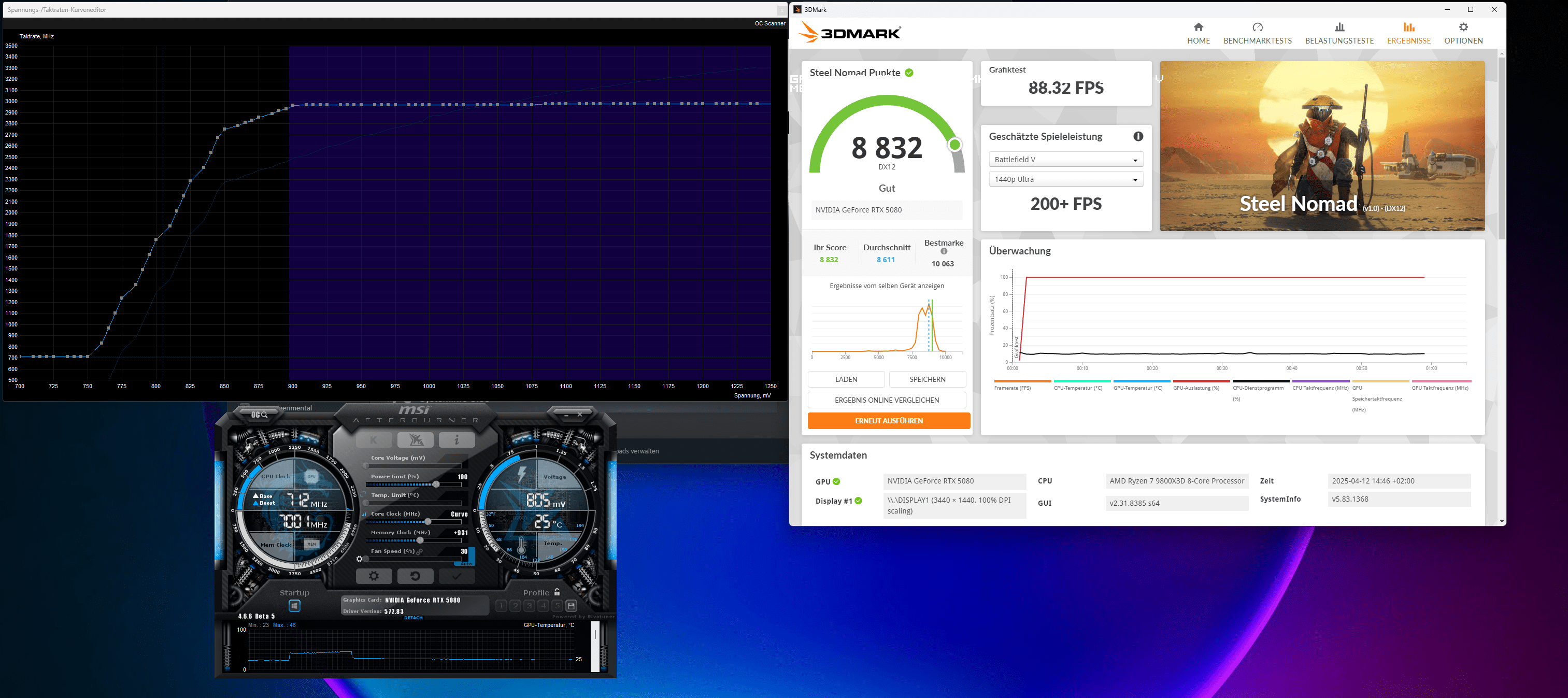Image resolution: width=1568 pixels, height=698 pixels.
Task: Click the save profile floppy icon
Action: tap(571, 605)
